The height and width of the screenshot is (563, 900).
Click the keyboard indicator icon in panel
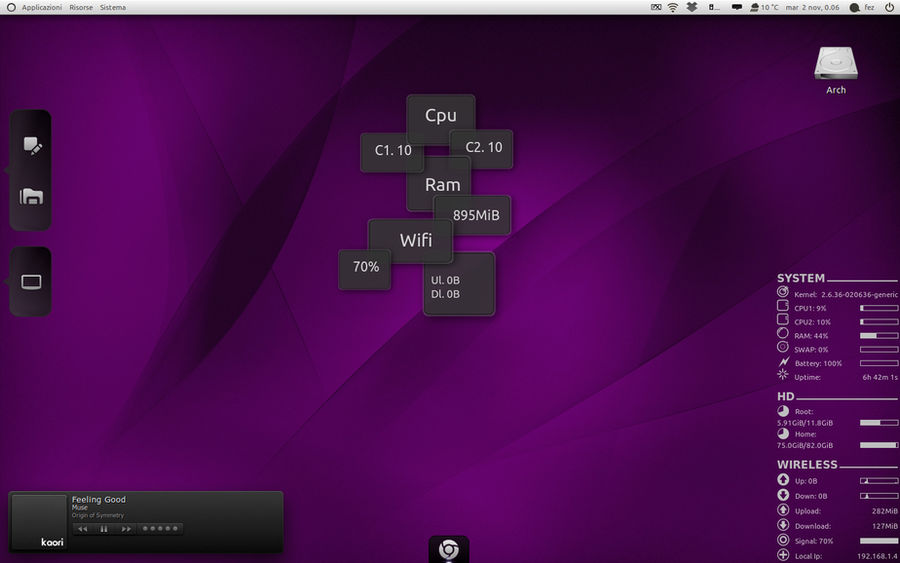pos(656,7)
